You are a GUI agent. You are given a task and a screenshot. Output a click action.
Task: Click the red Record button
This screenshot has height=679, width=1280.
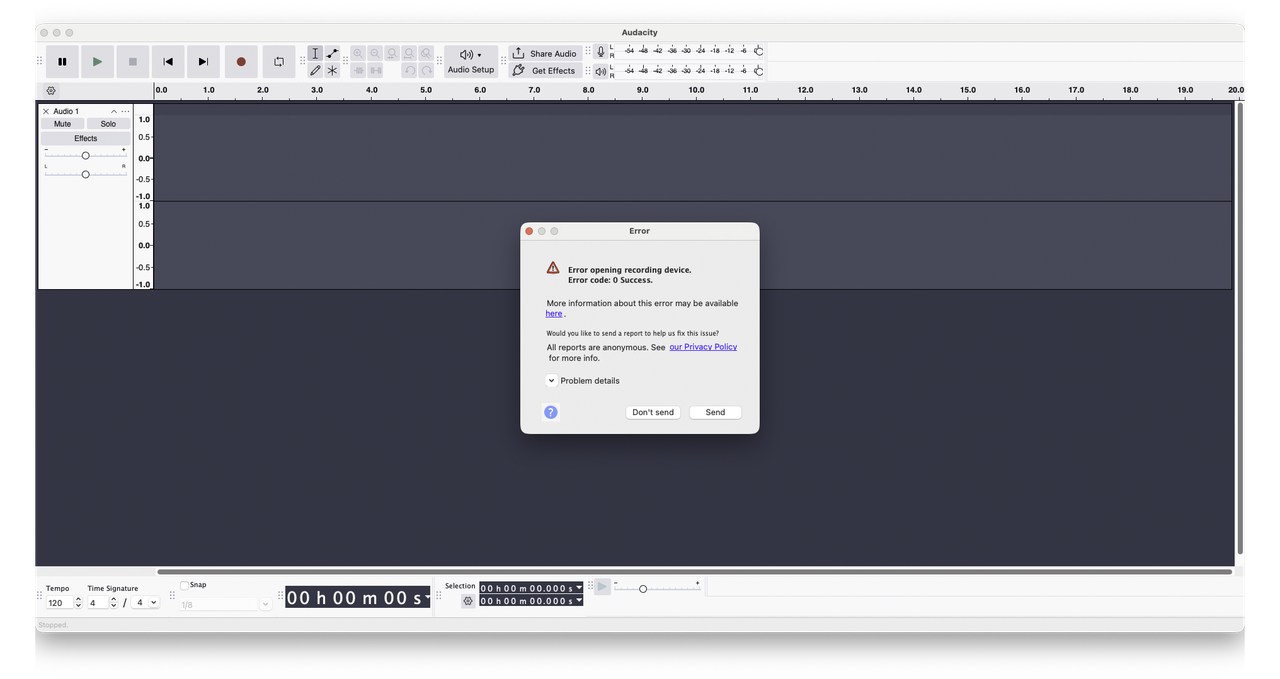click(x=241, y=62)
